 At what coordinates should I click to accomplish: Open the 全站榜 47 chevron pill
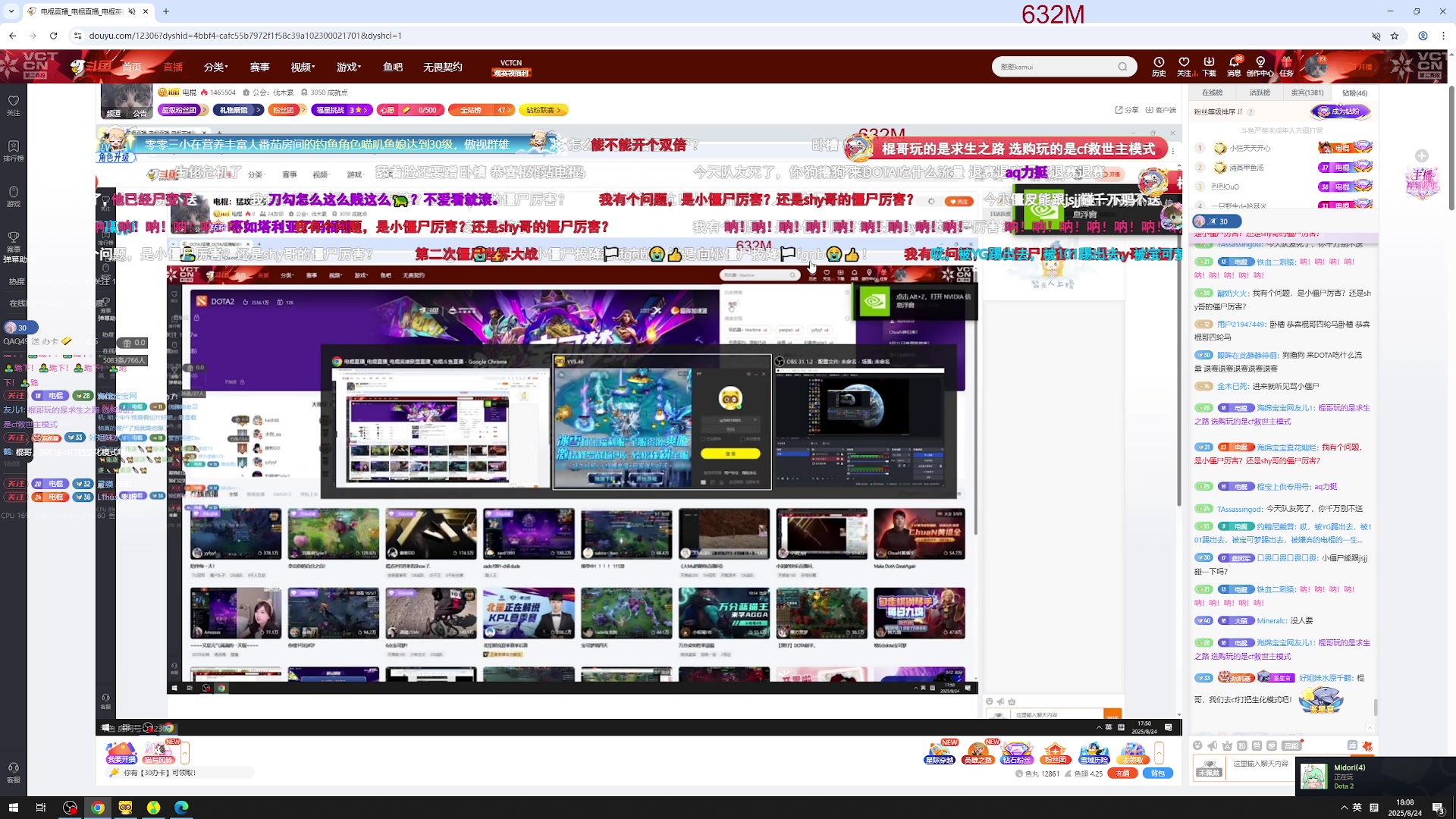click(482, 110)
